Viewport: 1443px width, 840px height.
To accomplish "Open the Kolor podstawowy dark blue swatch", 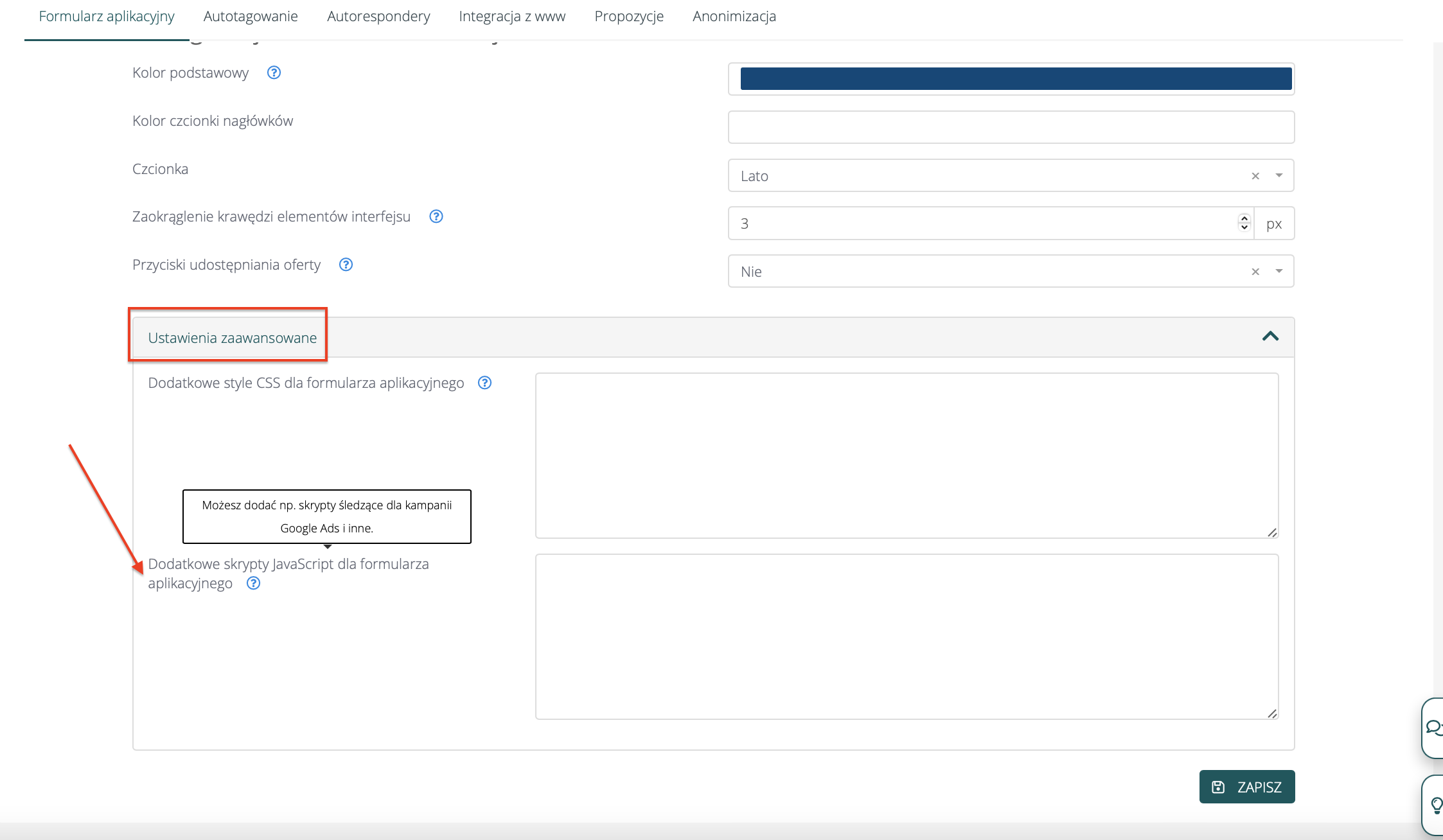I will pos(1016,79).
